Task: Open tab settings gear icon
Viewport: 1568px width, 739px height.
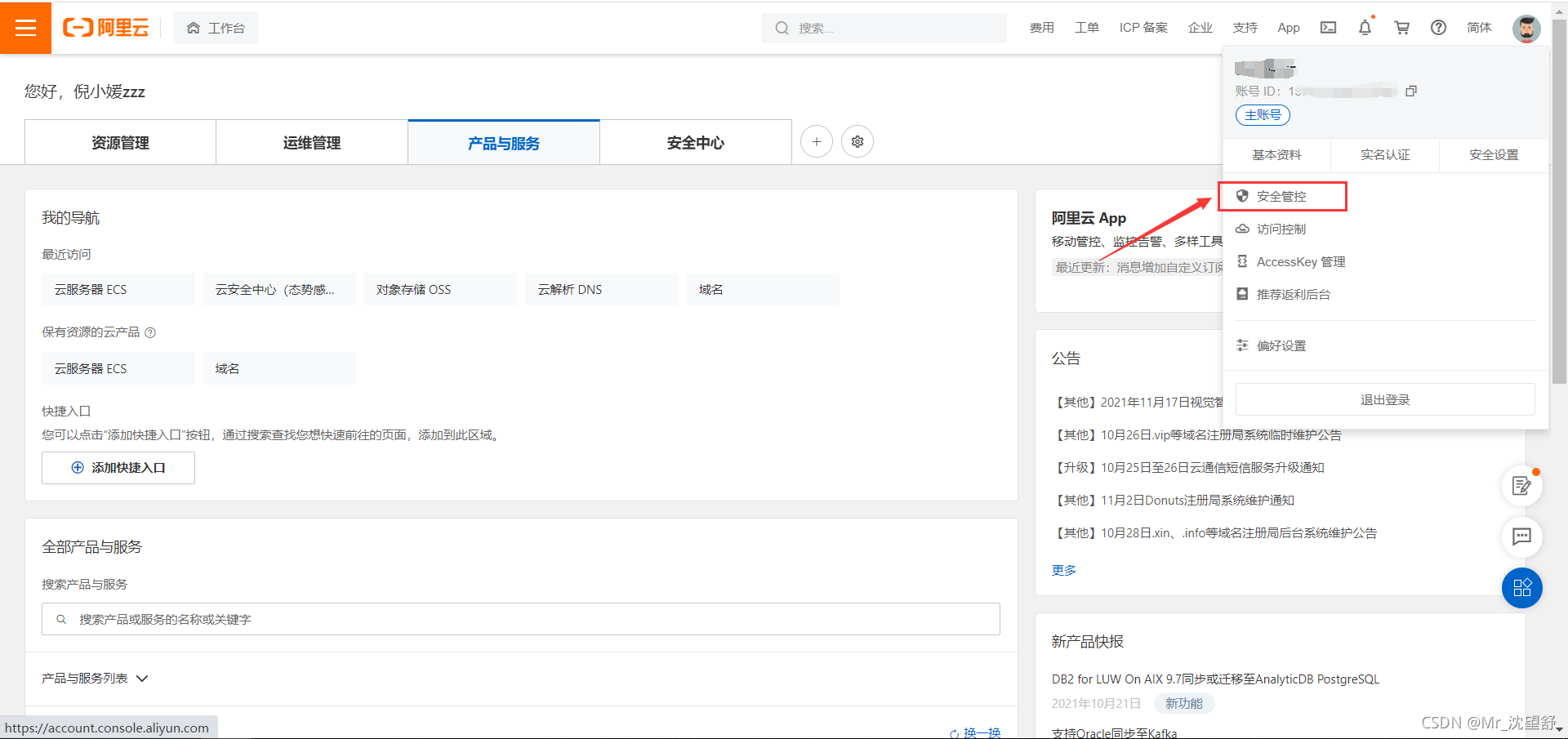Action: coord(857,141)
